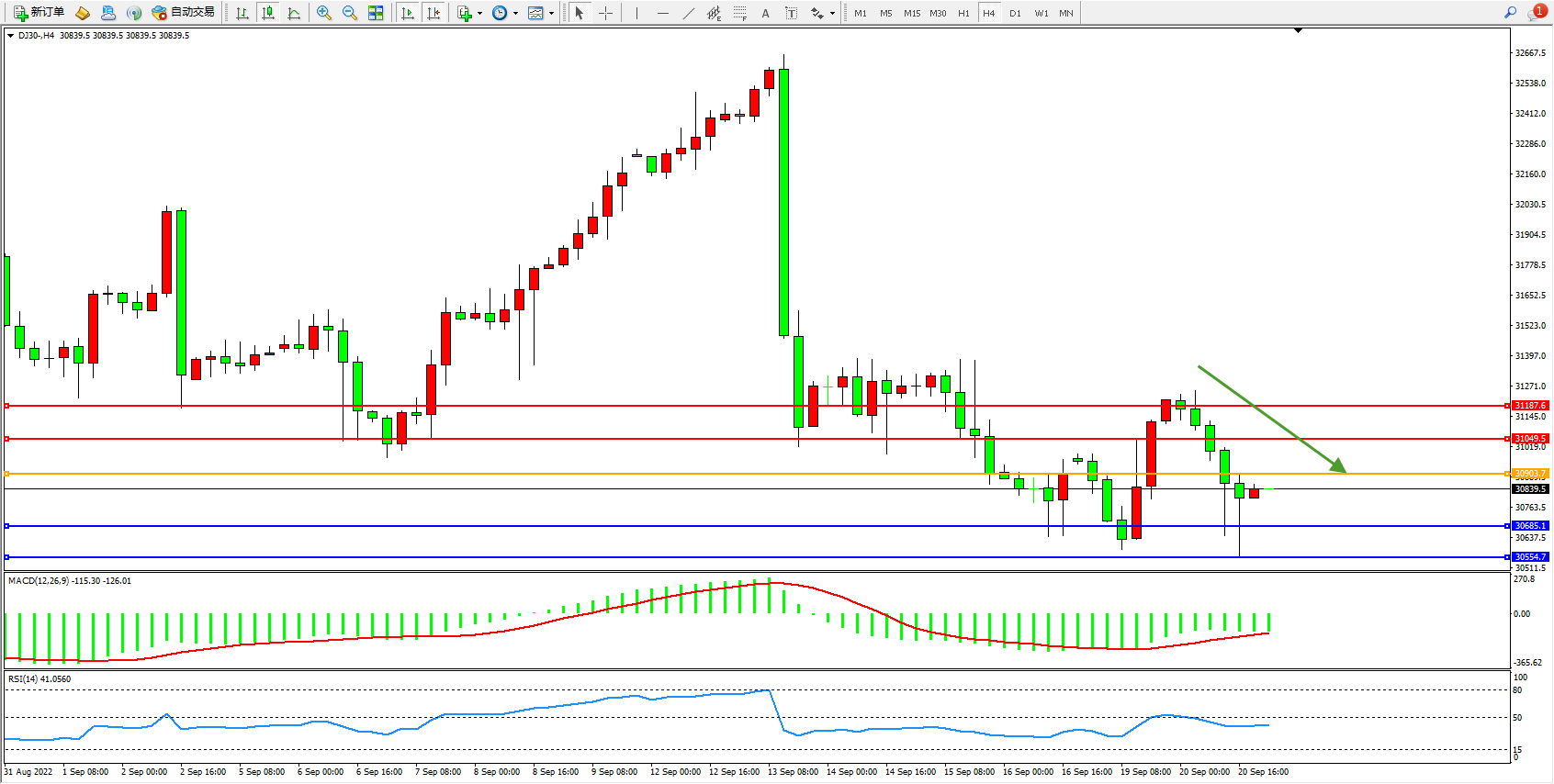
Task: Switch to line chart mode
Action: 294,13
